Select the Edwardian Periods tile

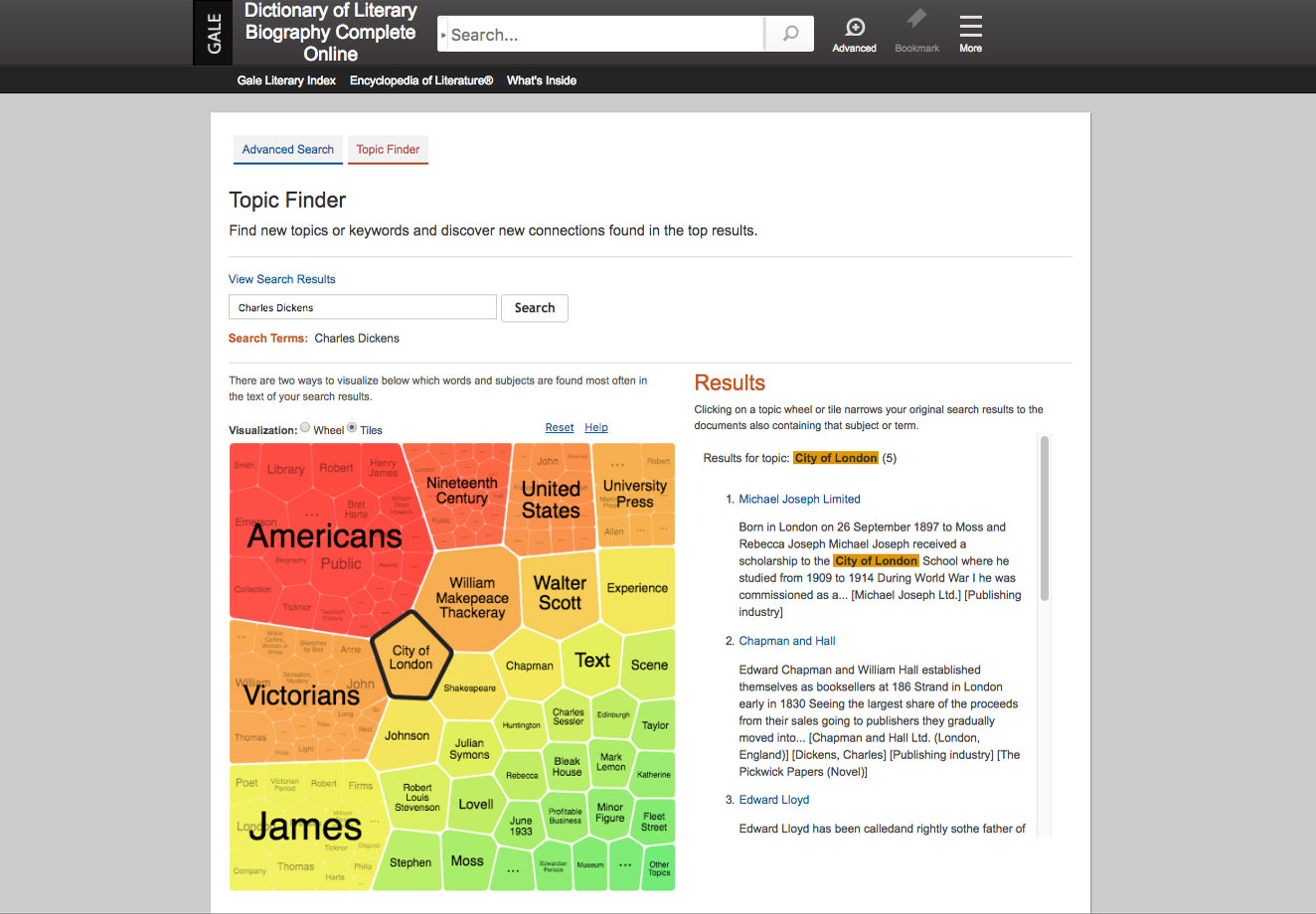[x=554, y=866]
